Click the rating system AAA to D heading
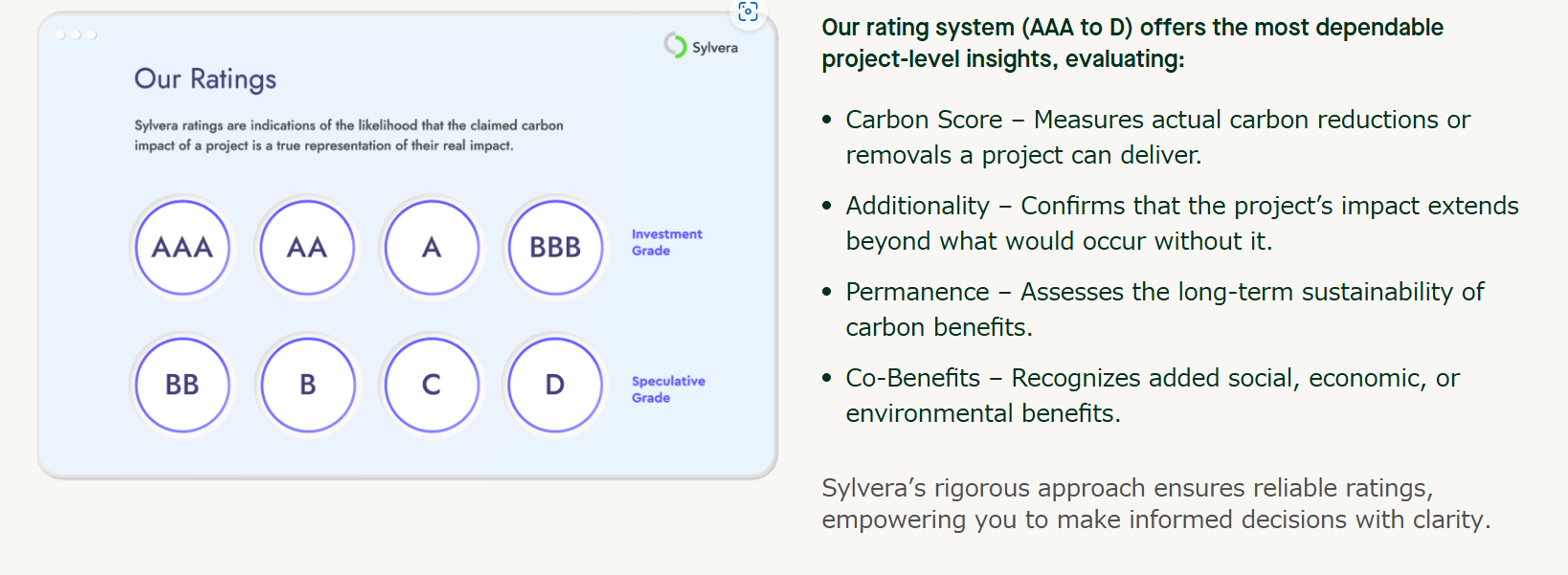The width and height of the screenshot is (1568, 575). (x=1132, y=43)
